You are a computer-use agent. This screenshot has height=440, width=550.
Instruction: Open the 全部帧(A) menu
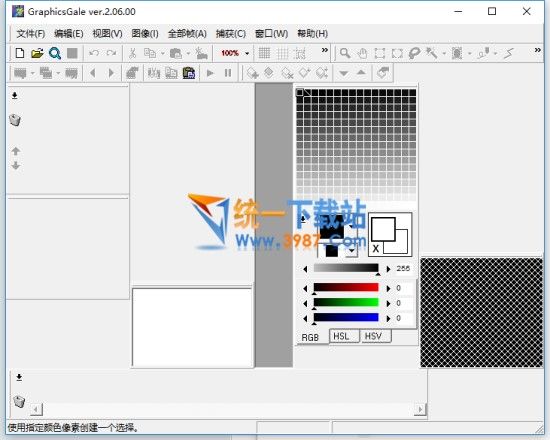pos(187,34)
